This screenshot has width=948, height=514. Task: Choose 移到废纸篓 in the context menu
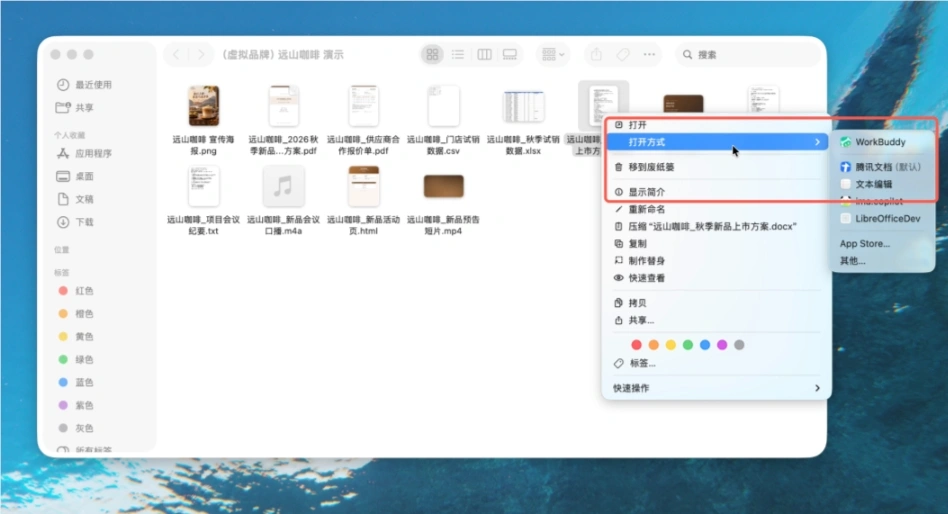(x=716, y=167)
